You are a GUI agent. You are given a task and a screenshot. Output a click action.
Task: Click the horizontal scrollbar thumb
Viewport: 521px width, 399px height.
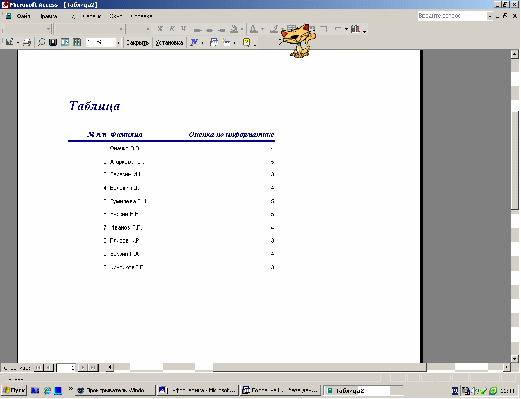[x=319, y=367]
